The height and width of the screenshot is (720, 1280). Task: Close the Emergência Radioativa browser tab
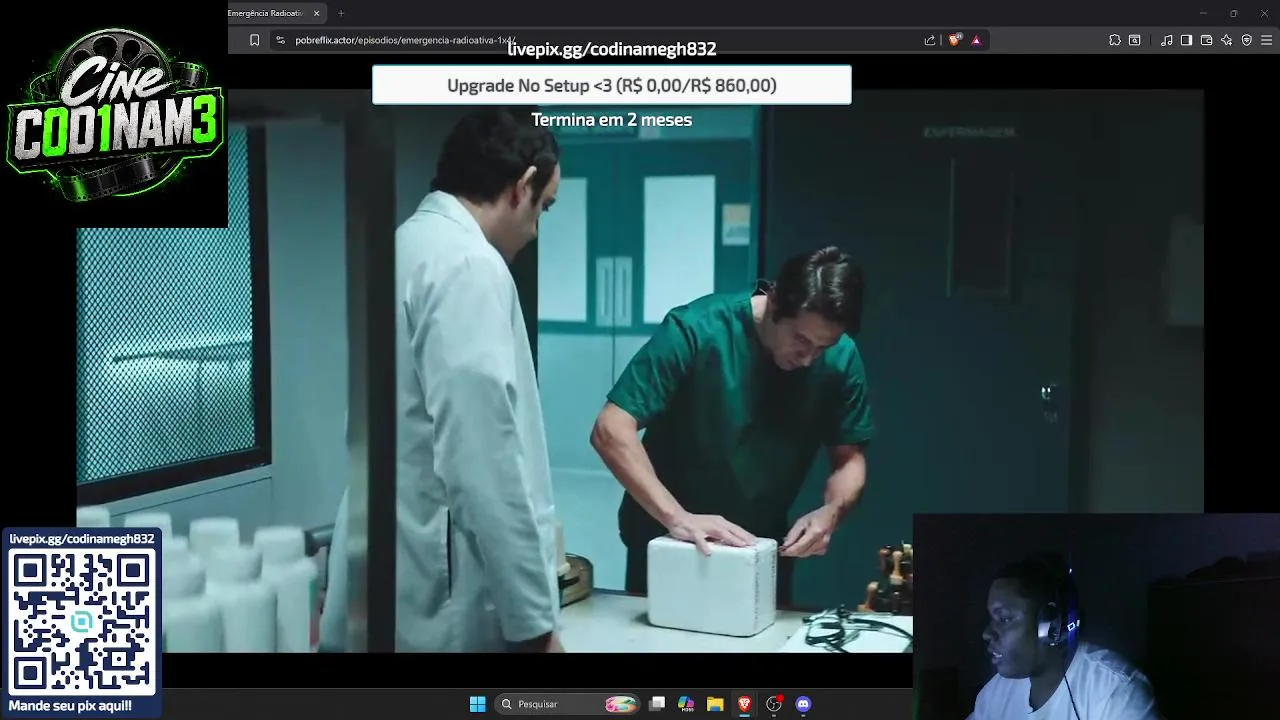click(x=316, y=13)
